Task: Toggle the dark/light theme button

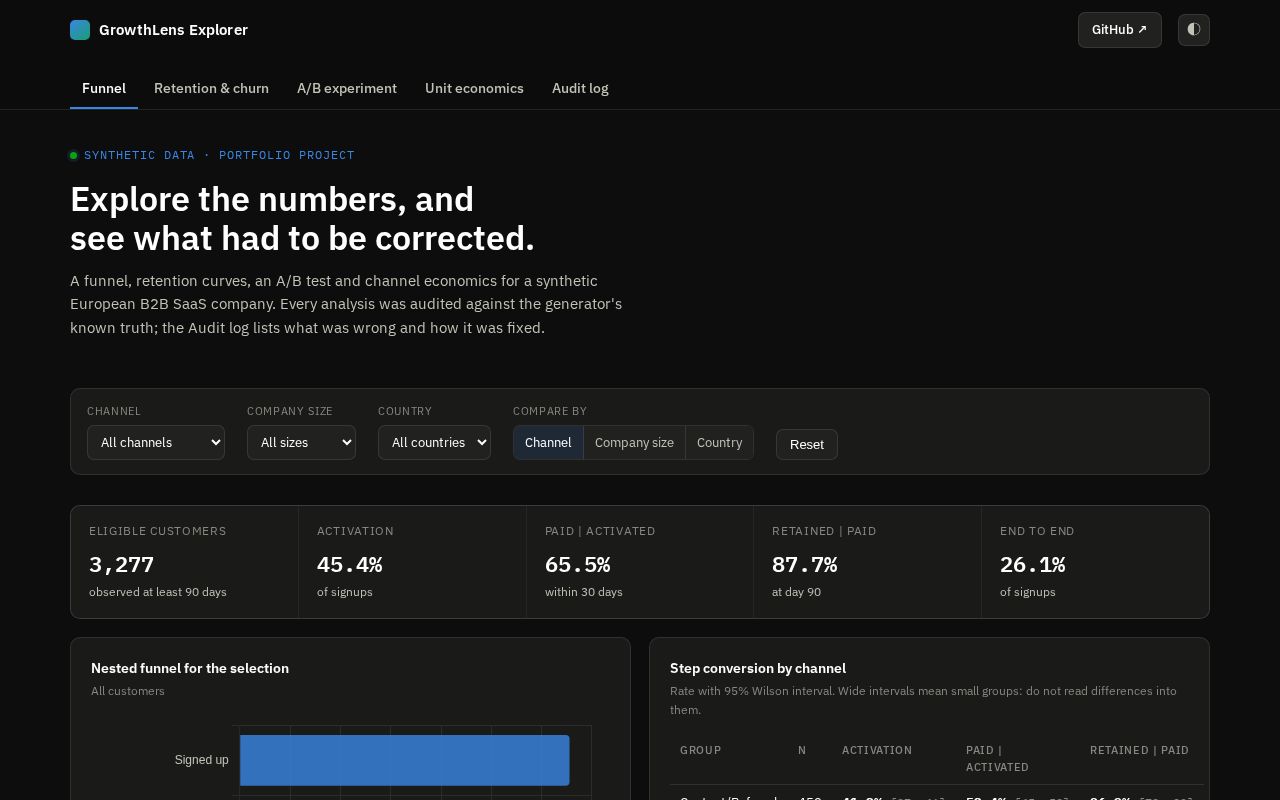Action: tap(1194, 30)
